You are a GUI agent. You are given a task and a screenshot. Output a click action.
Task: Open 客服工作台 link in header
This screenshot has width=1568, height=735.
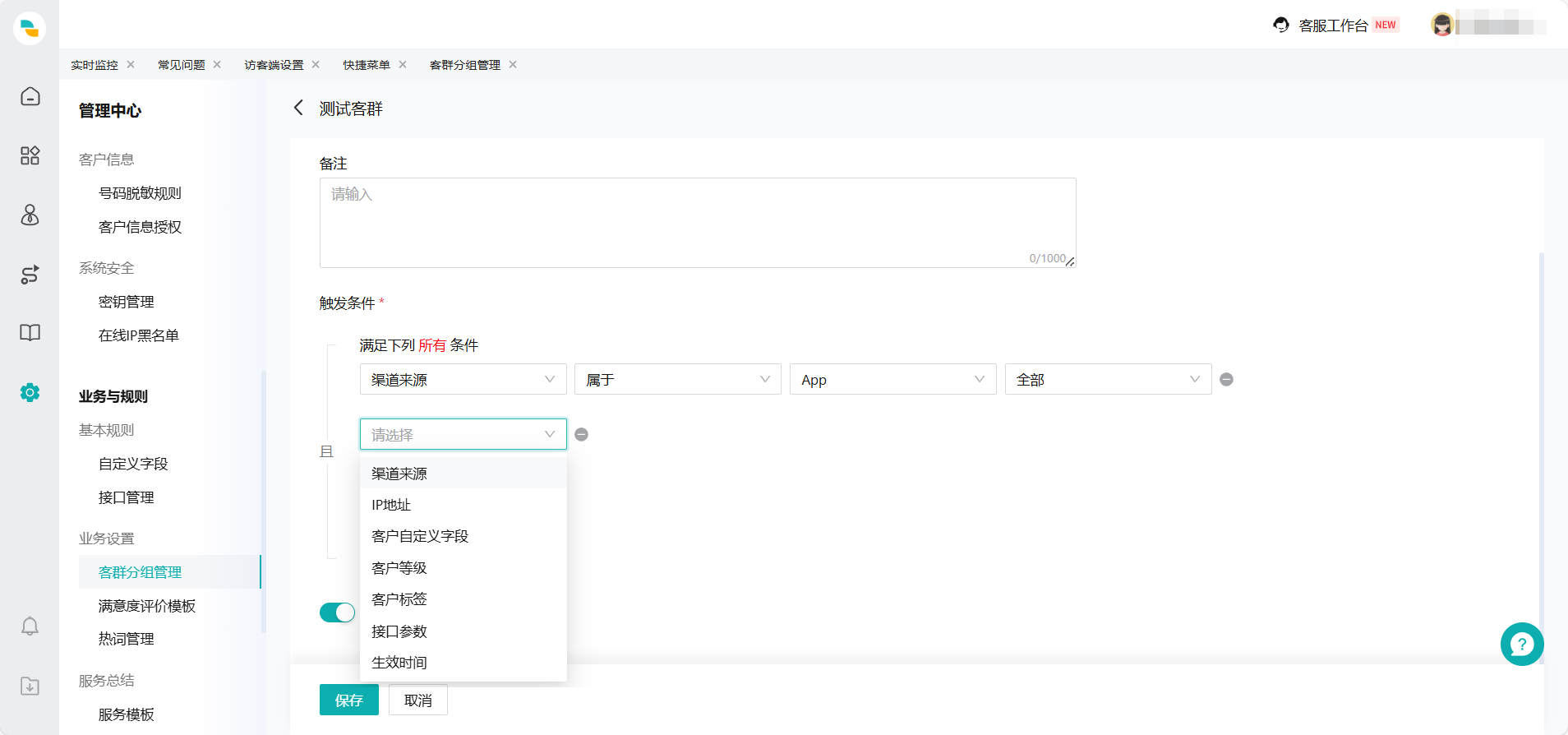(1333, 25)
